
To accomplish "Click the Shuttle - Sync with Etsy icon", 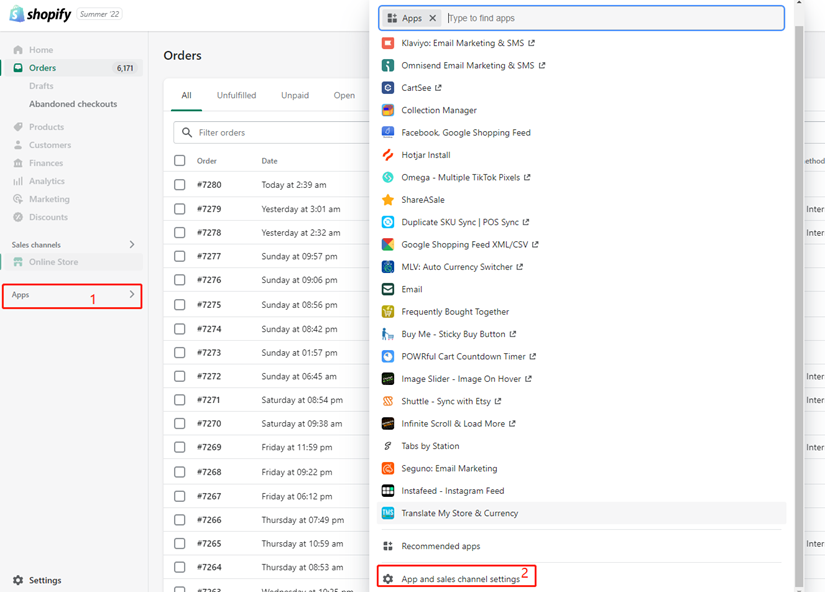I will (x=388, y=401).
